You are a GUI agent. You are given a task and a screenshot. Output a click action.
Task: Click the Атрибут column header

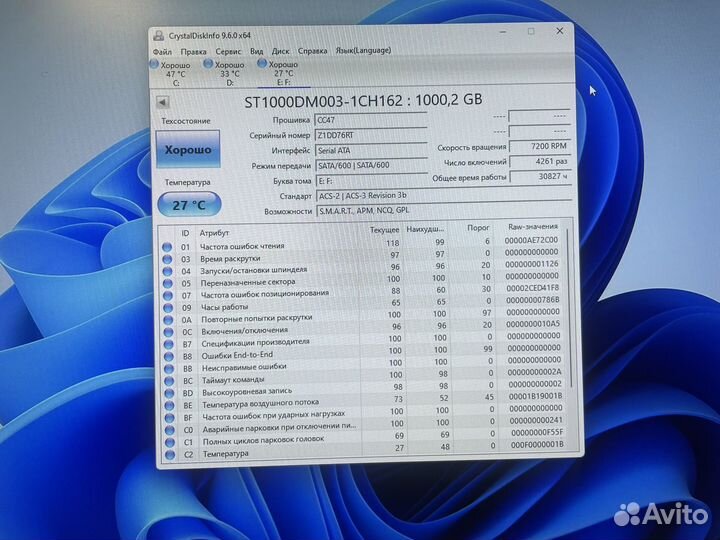(x=214, y=233)
